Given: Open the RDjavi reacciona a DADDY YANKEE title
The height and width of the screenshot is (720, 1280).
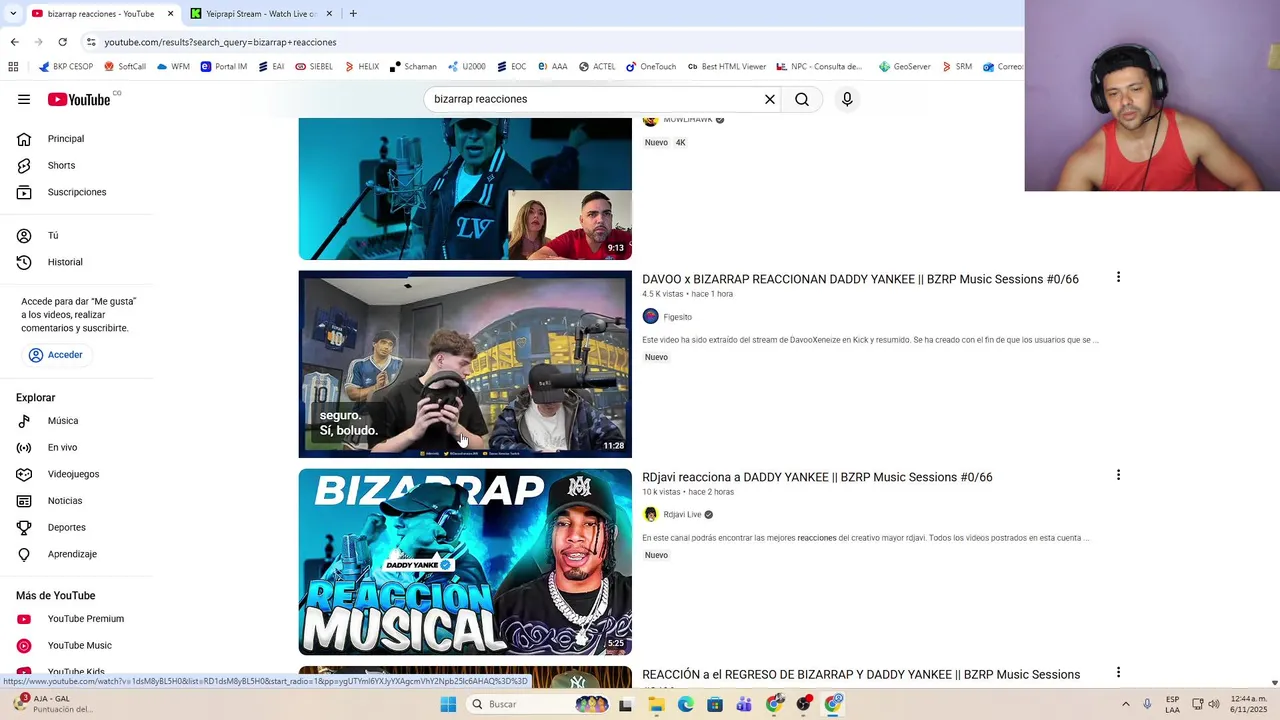Looking at the screenshot, I should (817, 477).
